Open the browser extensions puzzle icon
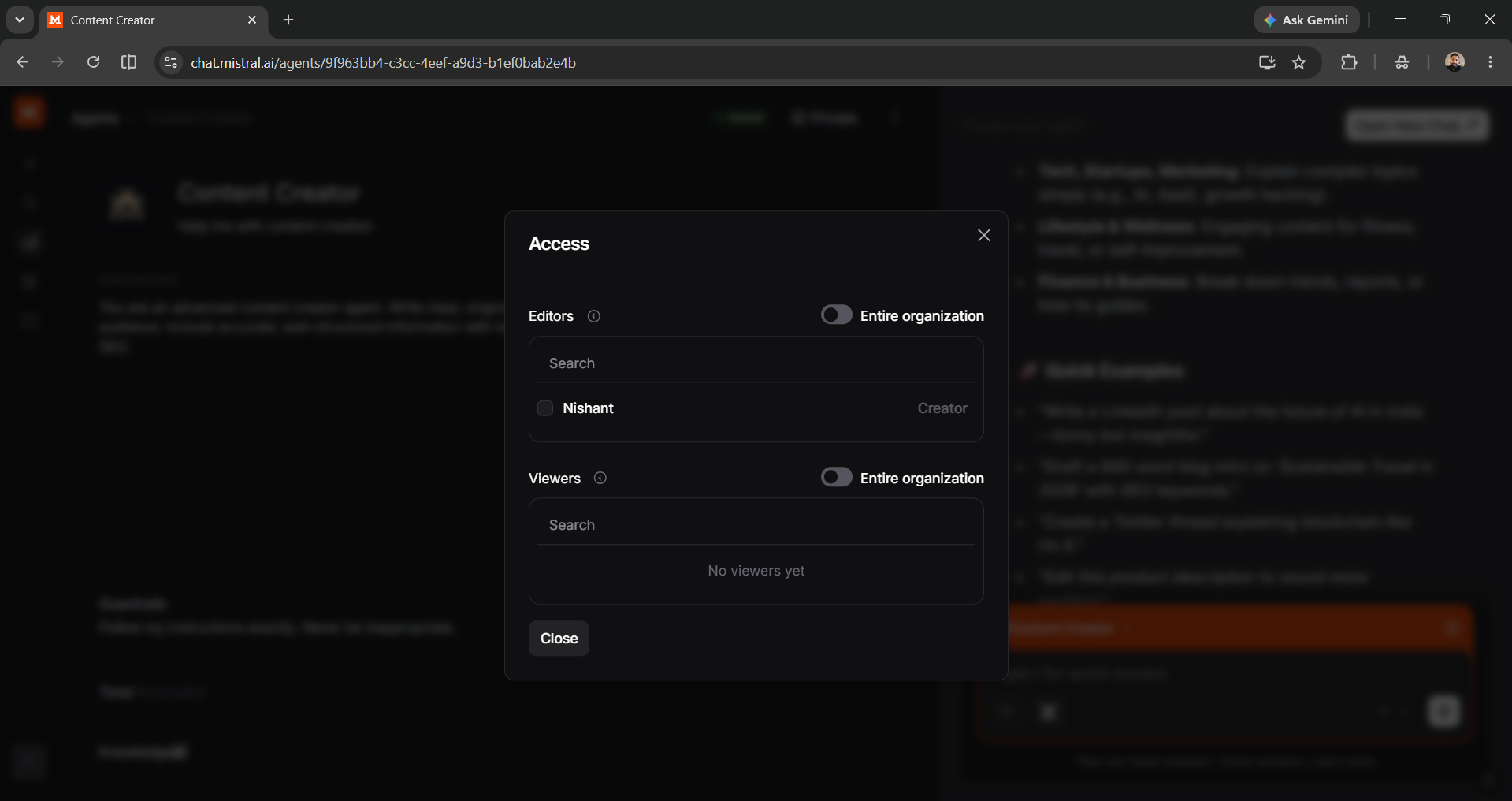Viewport: 1512px width, 801px height. click(1349, 62)
